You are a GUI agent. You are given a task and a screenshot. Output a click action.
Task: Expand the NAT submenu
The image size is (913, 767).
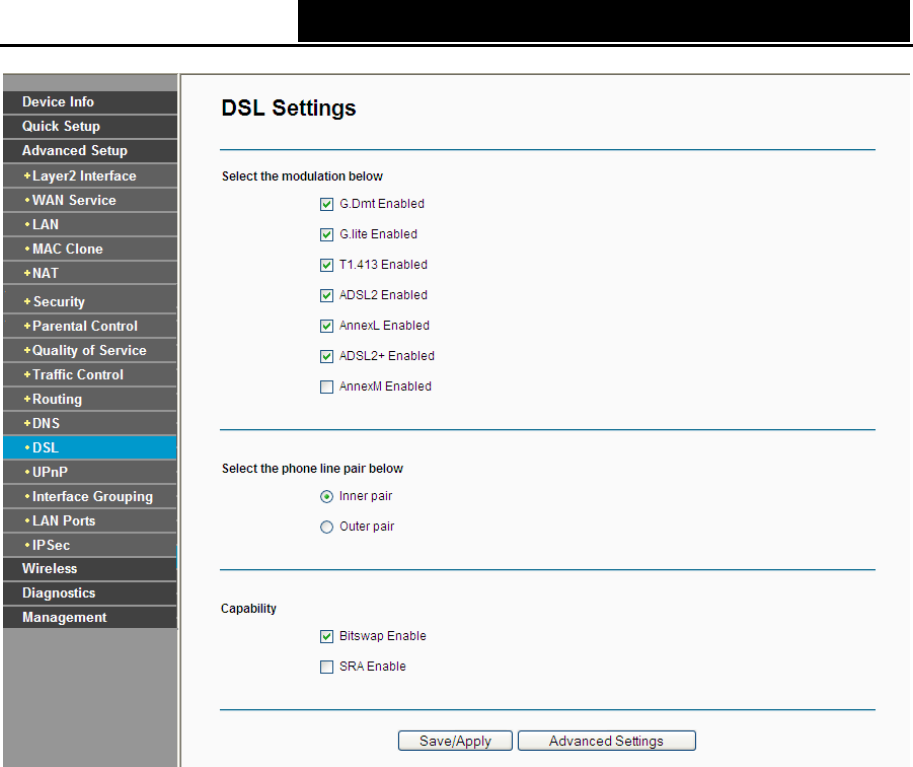(x=90, y=274)
